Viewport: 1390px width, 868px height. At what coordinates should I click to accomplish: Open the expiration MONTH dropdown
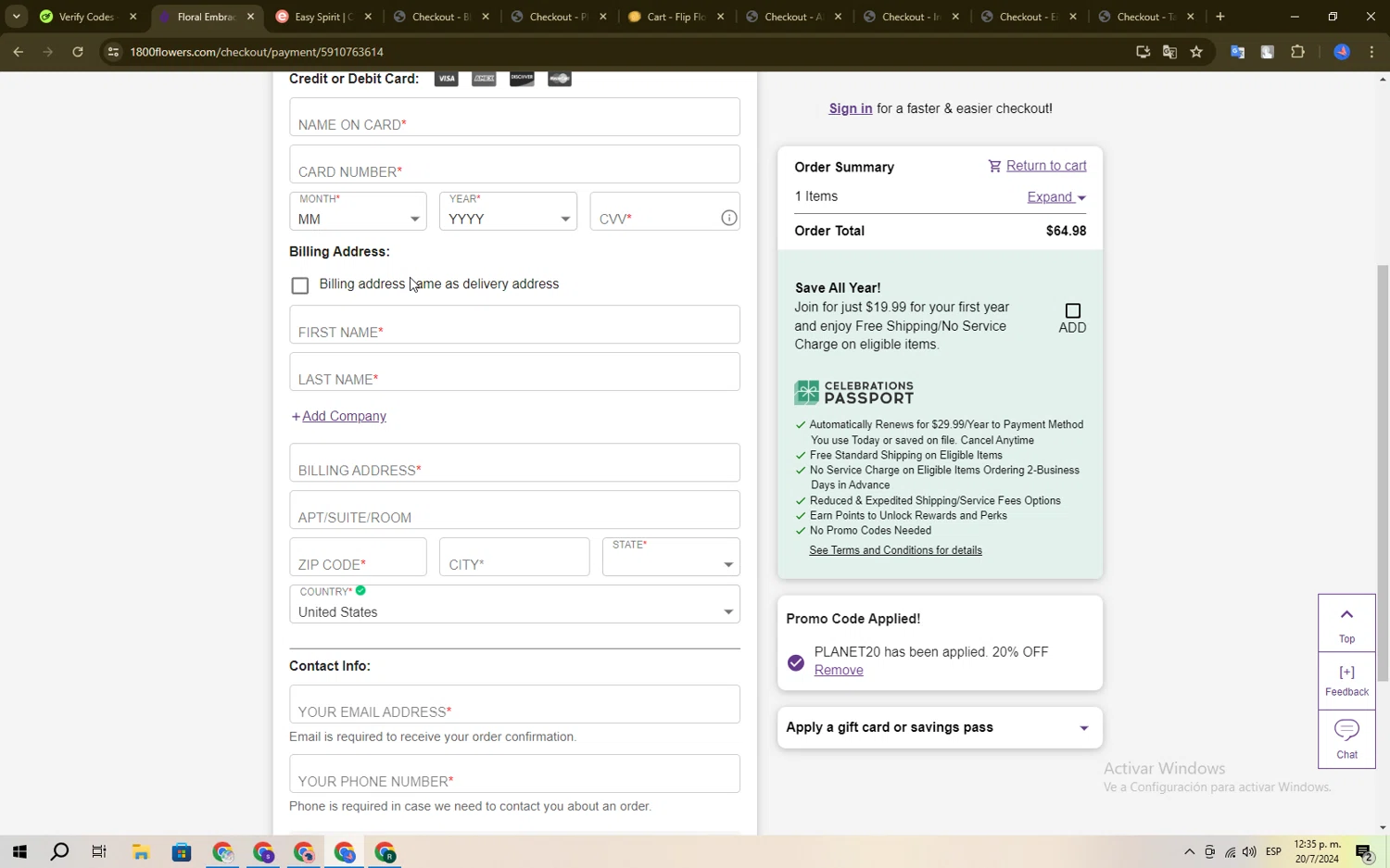pos(358,211)
